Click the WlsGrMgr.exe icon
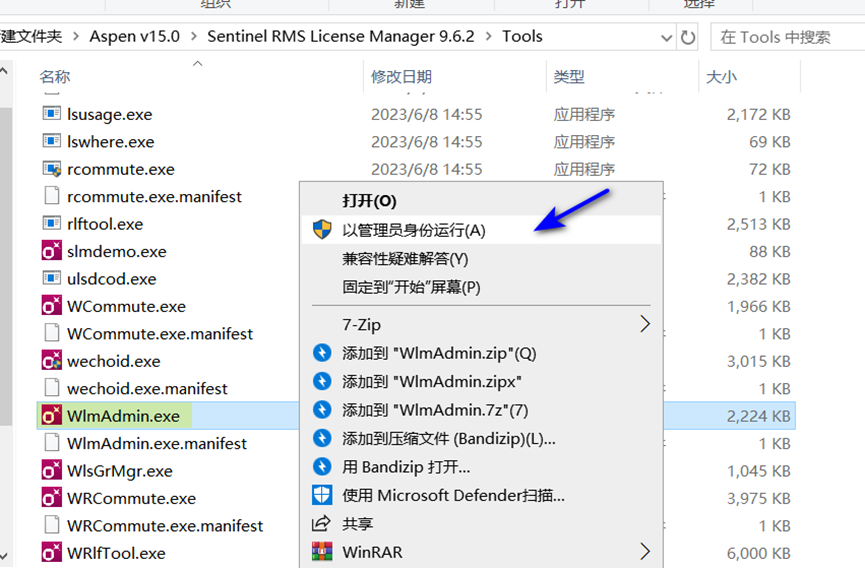The height and width of the screenshot is (568, 865). 52,470
